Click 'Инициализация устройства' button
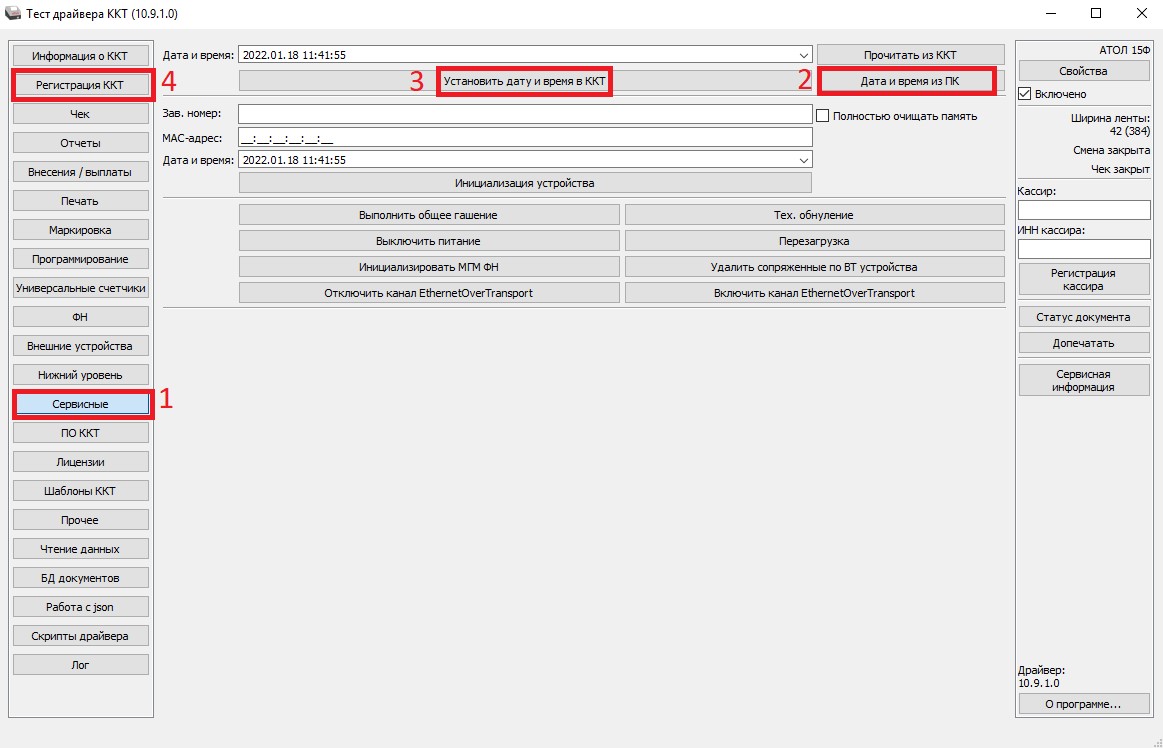This screenshot has height=748, width=1163. tap(524, 183)
